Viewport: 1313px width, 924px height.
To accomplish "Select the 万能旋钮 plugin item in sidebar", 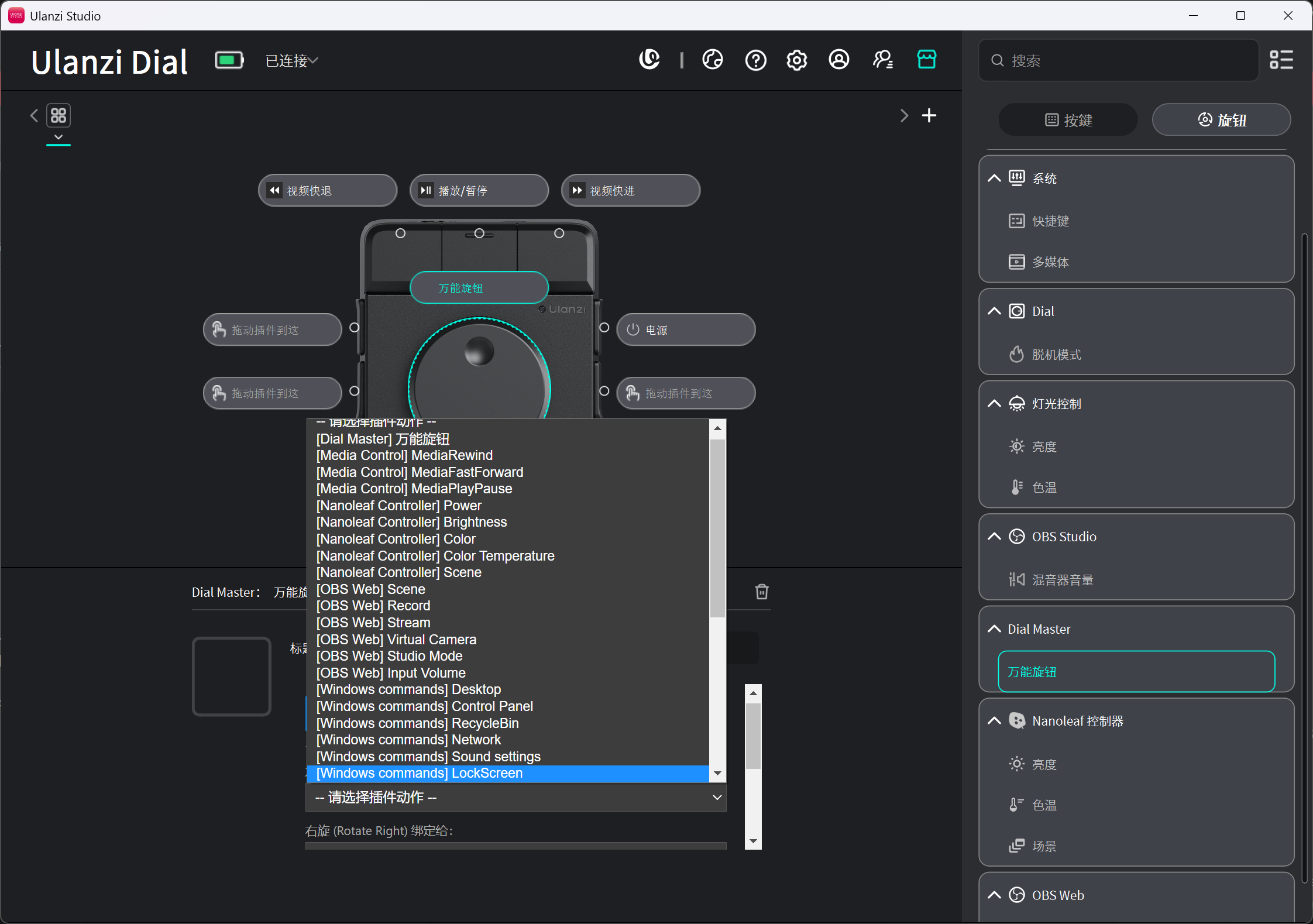I will 1136,671.
